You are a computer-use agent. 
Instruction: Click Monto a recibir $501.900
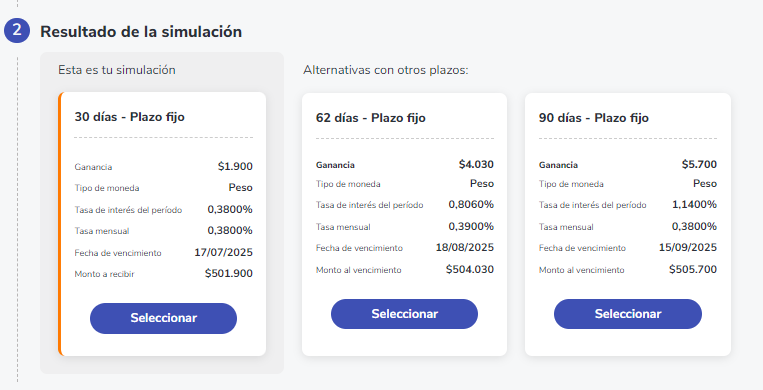(229, 274)
